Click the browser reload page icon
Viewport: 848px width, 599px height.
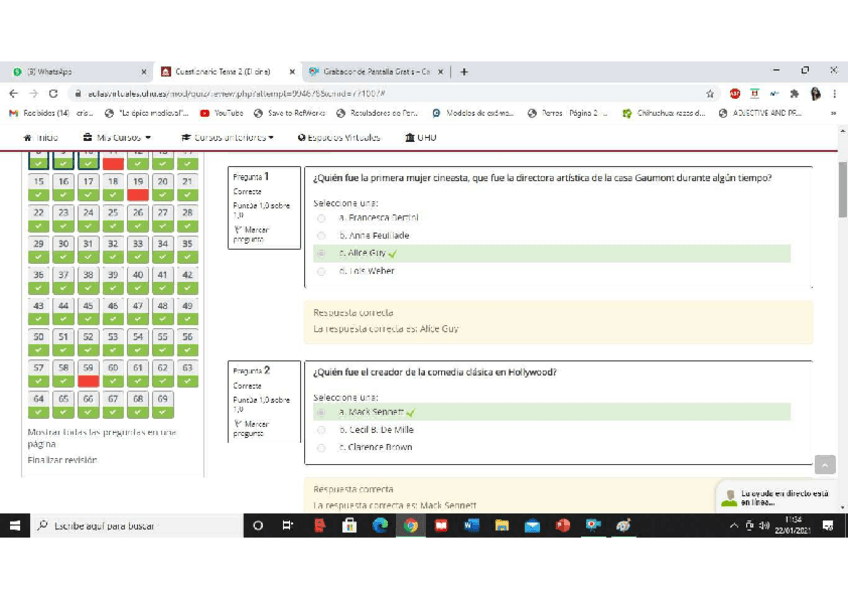click(53, 93)
